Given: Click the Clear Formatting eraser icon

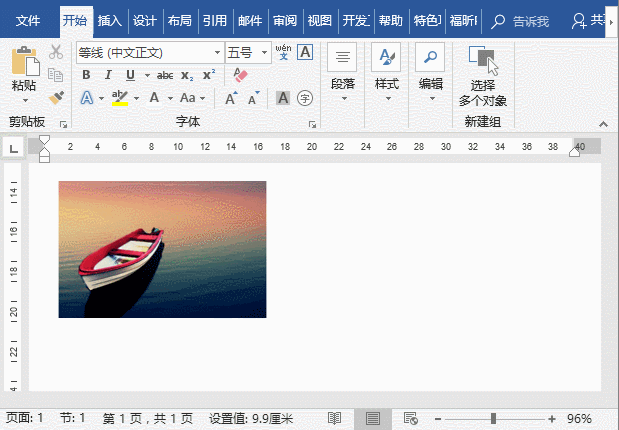Looking at the screenshot, I should click(239, 75).
